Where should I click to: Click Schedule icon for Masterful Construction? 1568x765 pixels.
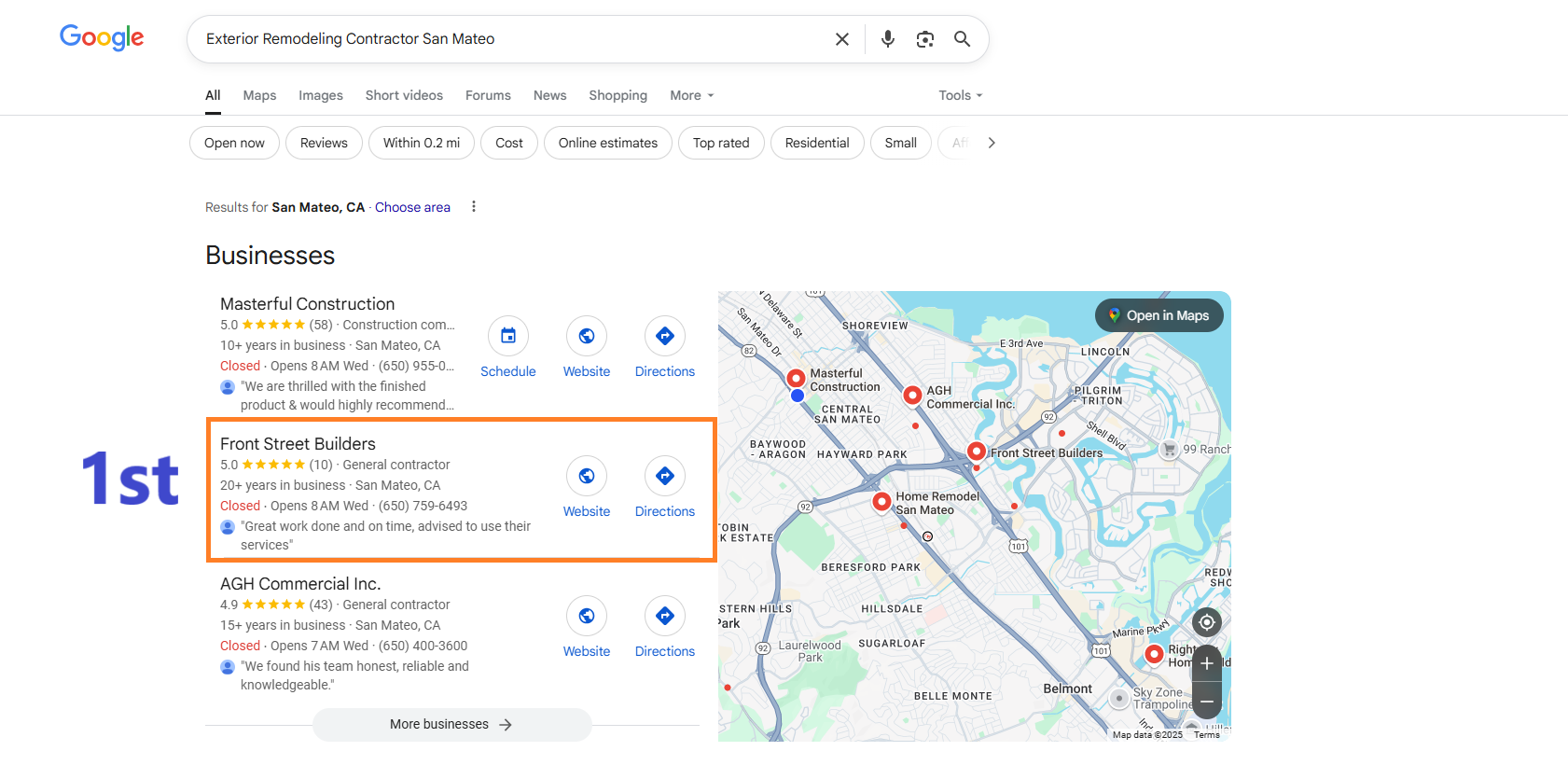click(x=508, y=336)
